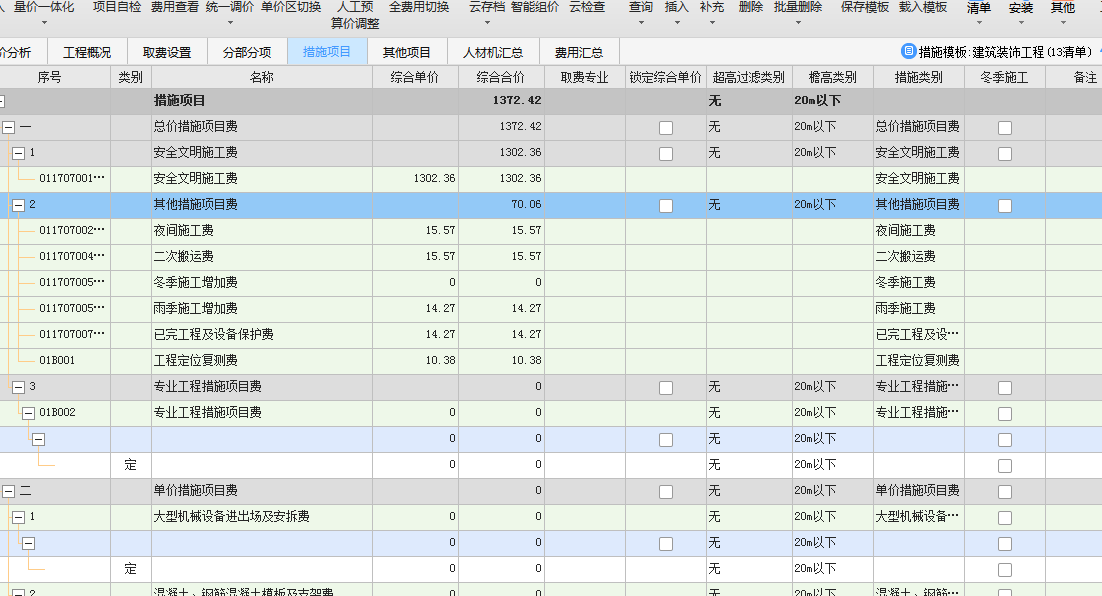The image size is (1102, 596).
Task: Tick 冬季施工 checkbox for 其他措施项目费 row
Action: coord(1005,205)
